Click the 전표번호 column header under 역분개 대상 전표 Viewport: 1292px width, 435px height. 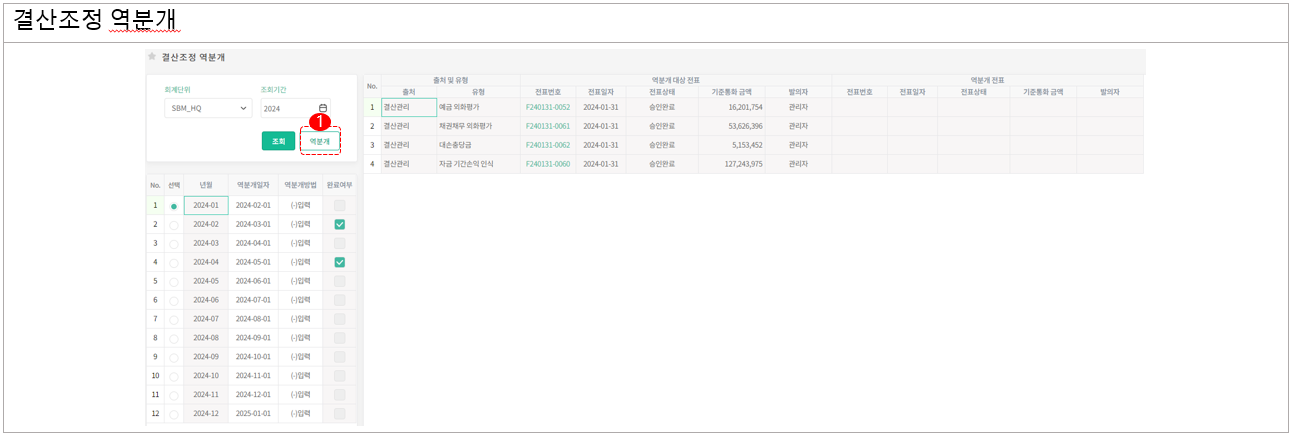tap(547, 91)
